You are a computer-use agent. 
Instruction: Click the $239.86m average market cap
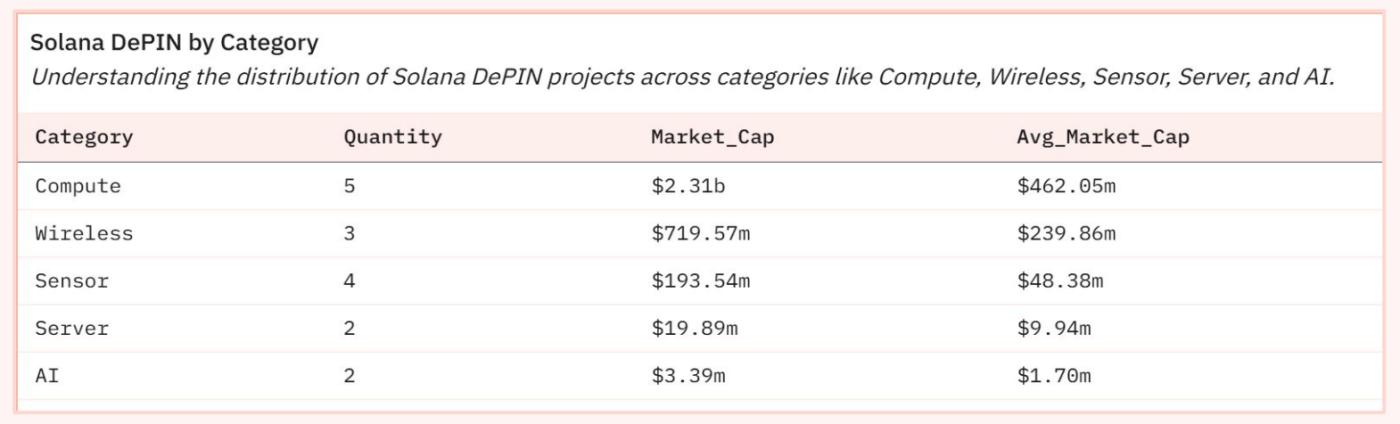coord(1066,234)
